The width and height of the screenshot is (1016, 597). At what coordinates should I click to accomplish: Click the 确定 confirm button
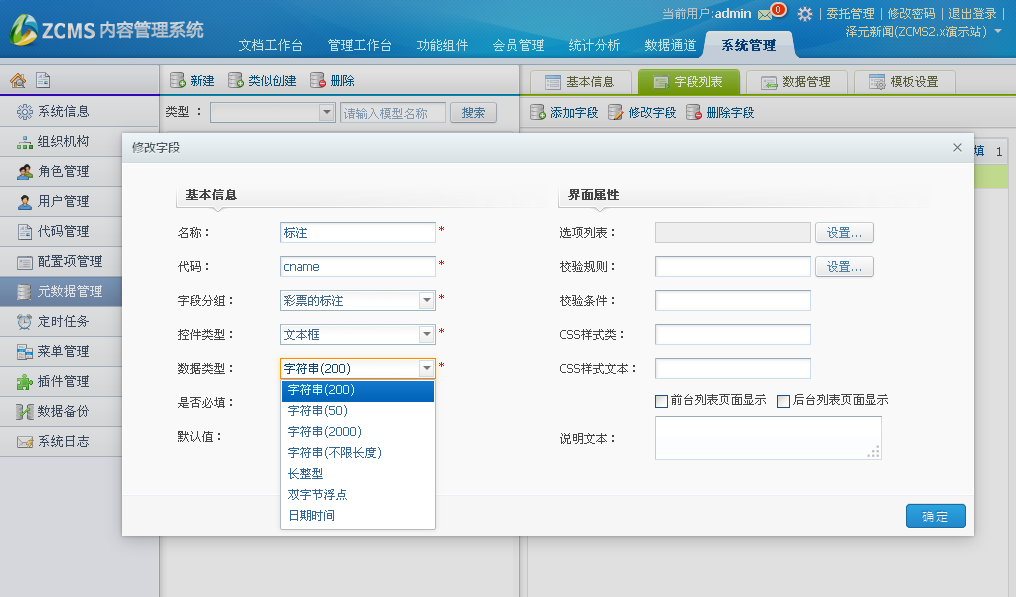(935, 516)
